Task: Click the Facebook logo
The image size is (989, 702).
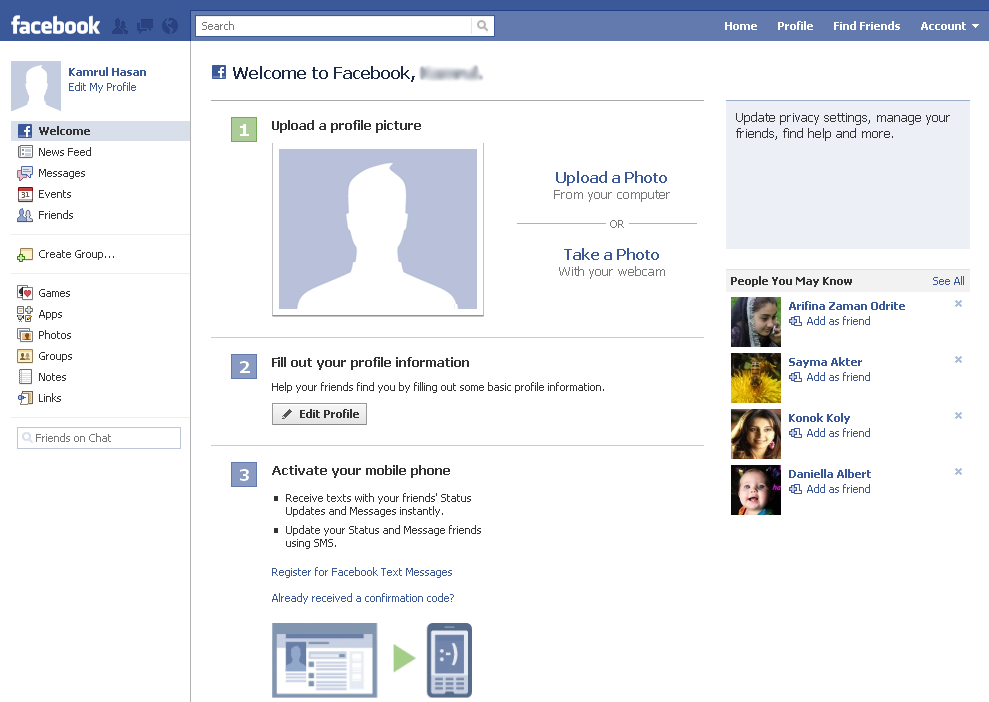Action: click(56, 25)
